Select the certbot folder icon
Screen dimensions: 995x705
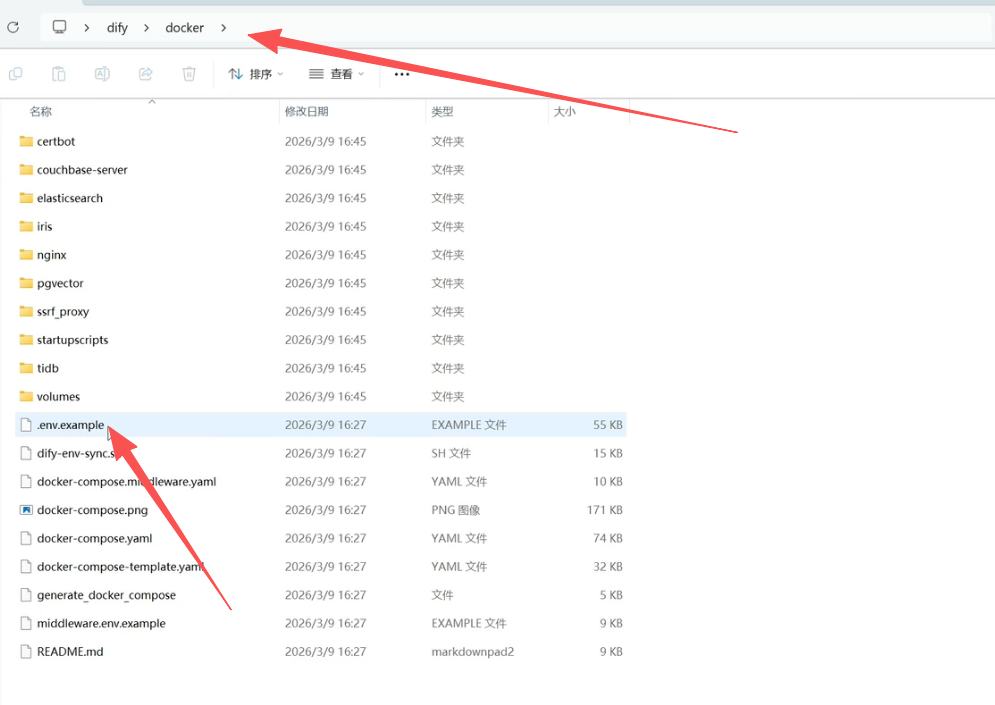(x=26, y=141)
